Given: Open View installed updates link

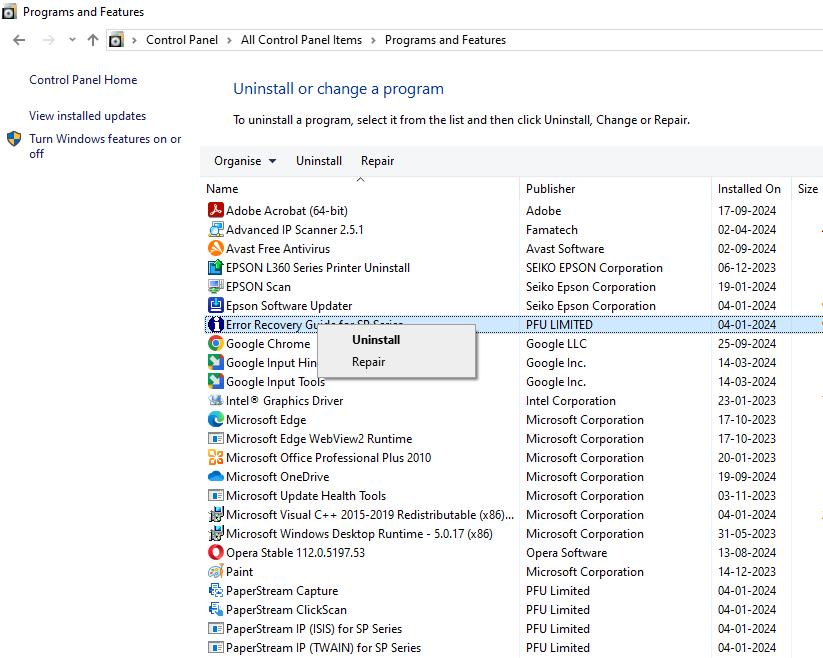Looking at the screenshot, I should (x=87, y=116).
